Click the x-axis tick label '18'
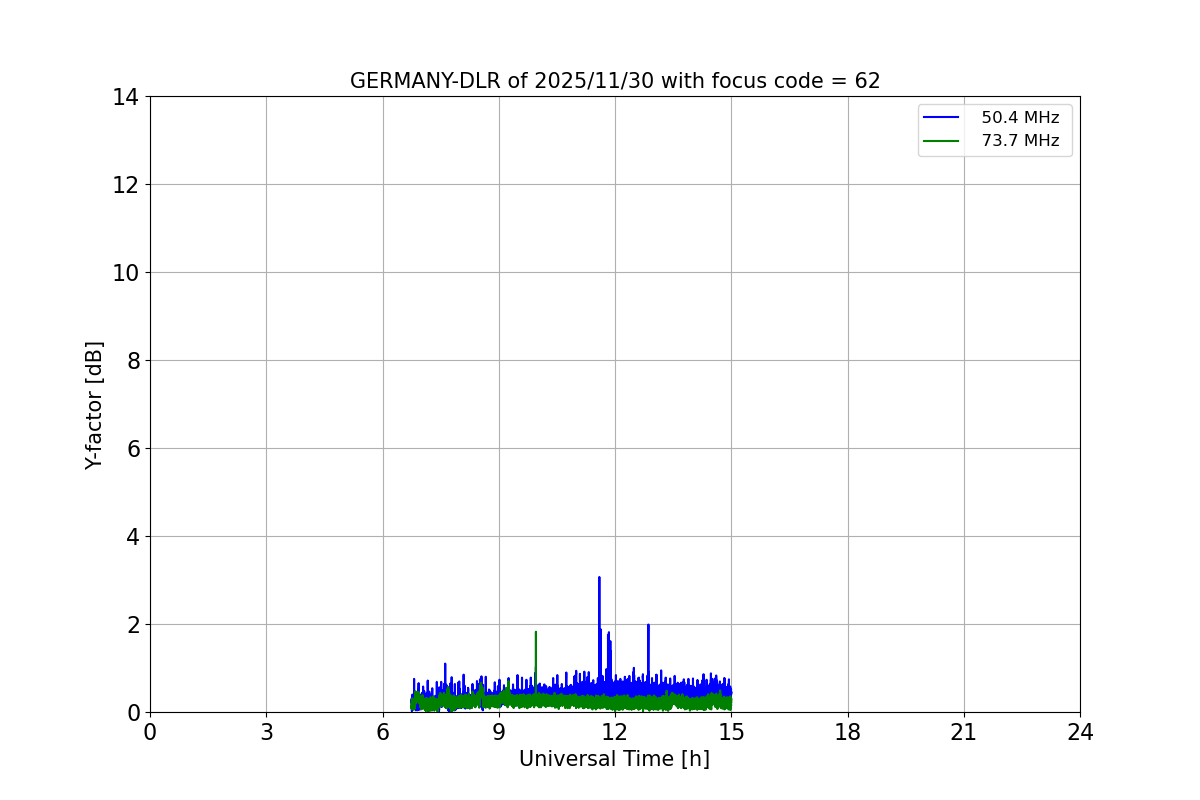Screen dimensions: 1200x800 coord(848,732)
